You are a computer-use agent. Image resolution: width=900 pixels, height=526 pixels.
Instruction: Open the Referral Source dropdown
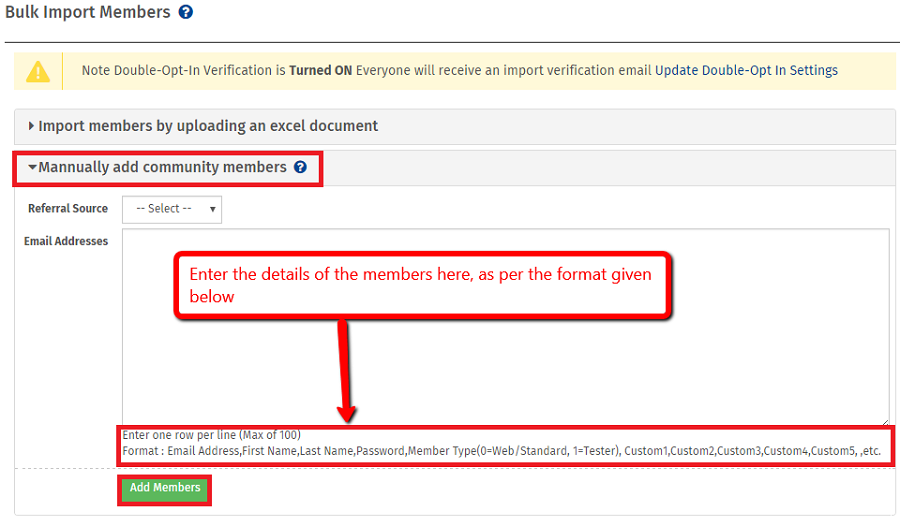pyautogui.click(x=172, y=209)
